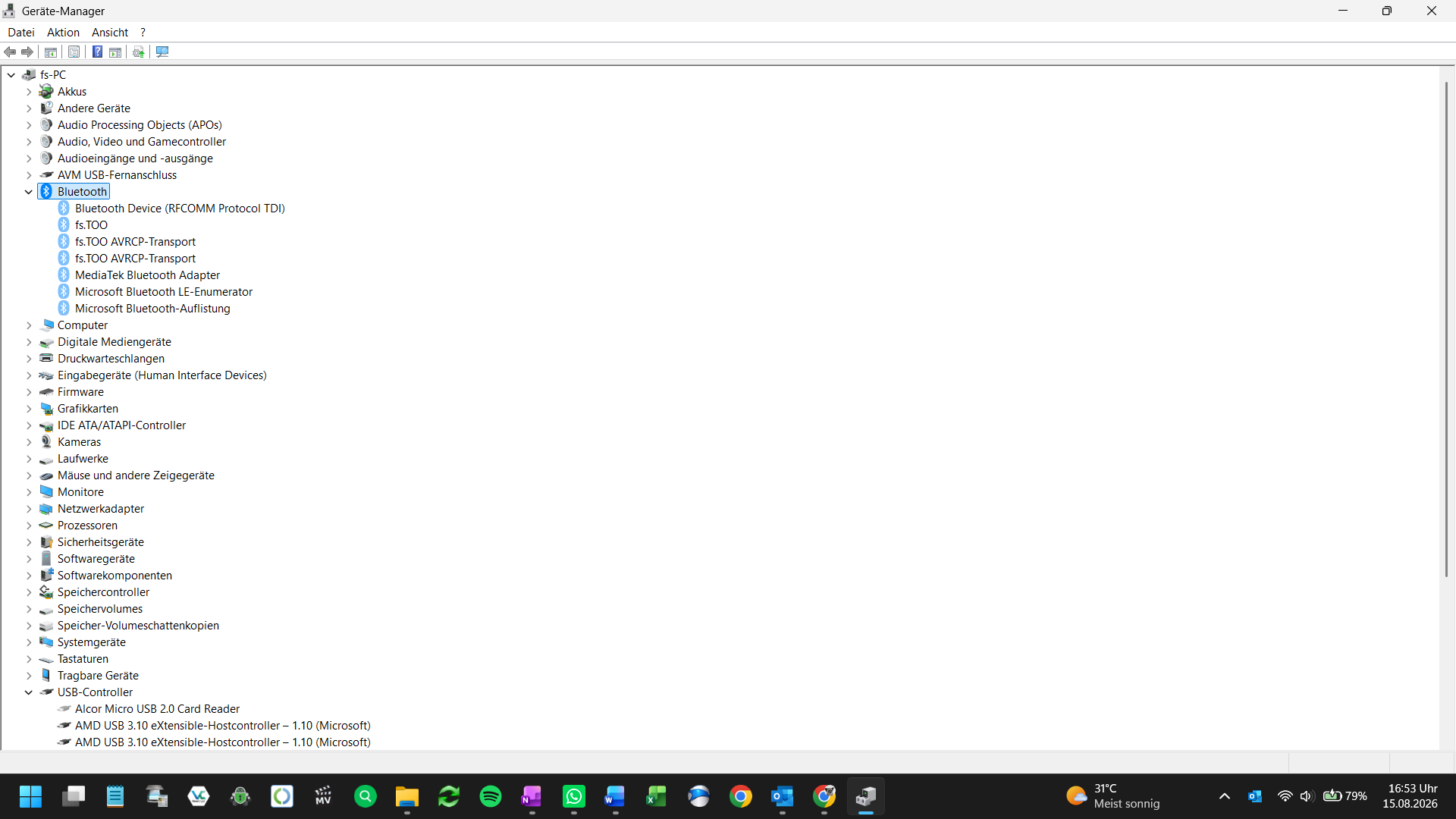
Task: Select Alcor Micro USB 2.0 Card Reader
Action: [157, 708]
